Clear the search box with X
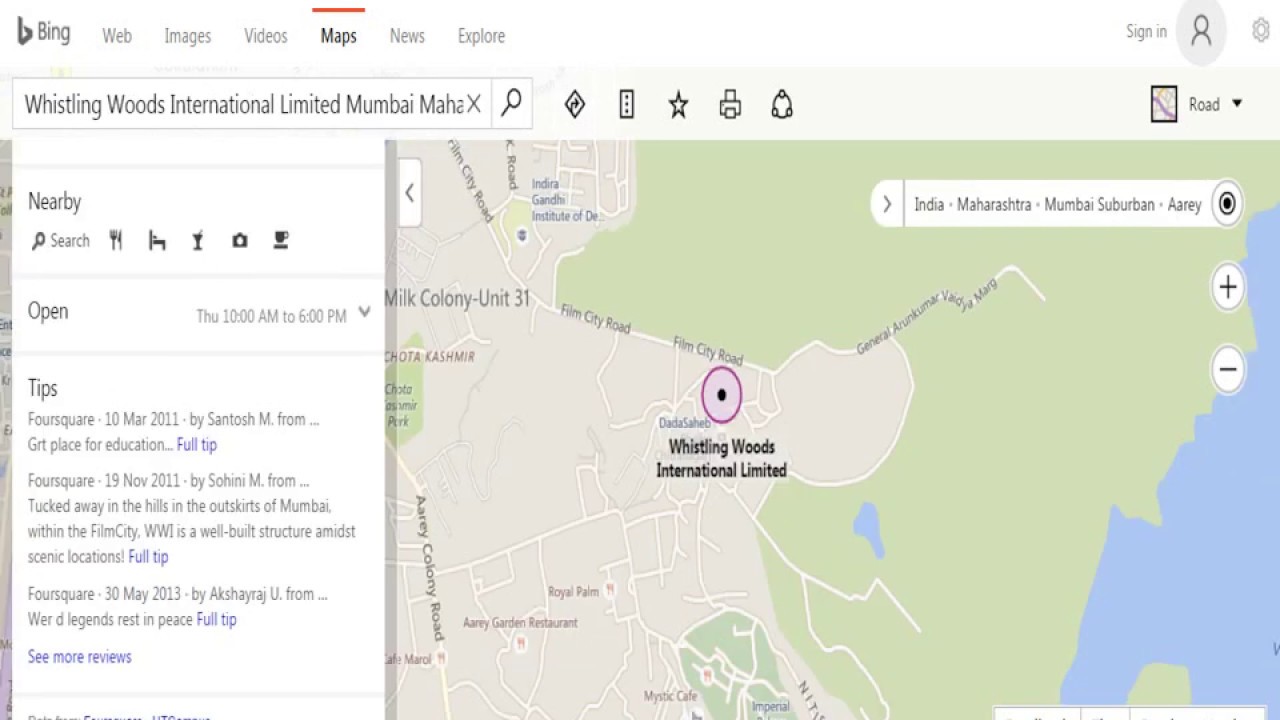Image resolution: width=1280 pixels, height=720 pixels. [474, 104]
